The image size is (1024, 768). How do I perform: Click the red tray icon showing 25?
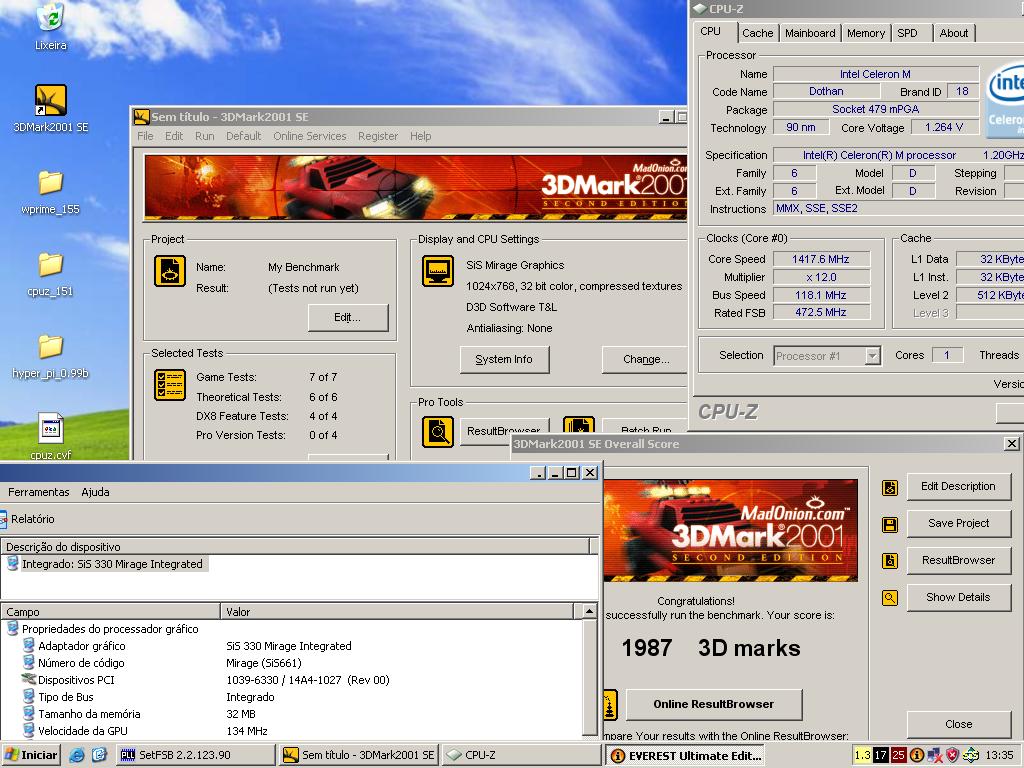point(899,755)
